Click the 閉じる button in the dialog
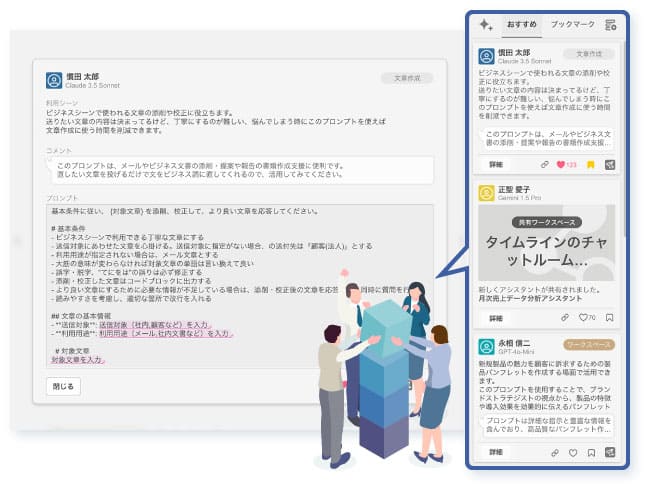 point(63,386)
